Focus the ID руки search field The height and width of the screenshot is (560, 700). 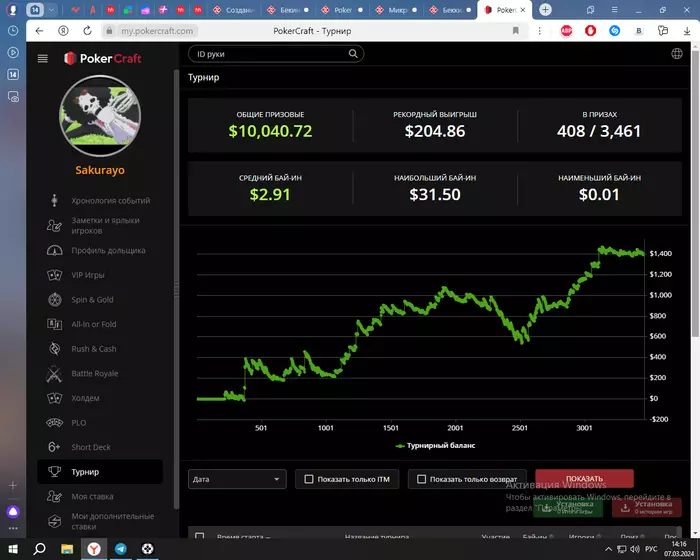click(x=275, y=54)
